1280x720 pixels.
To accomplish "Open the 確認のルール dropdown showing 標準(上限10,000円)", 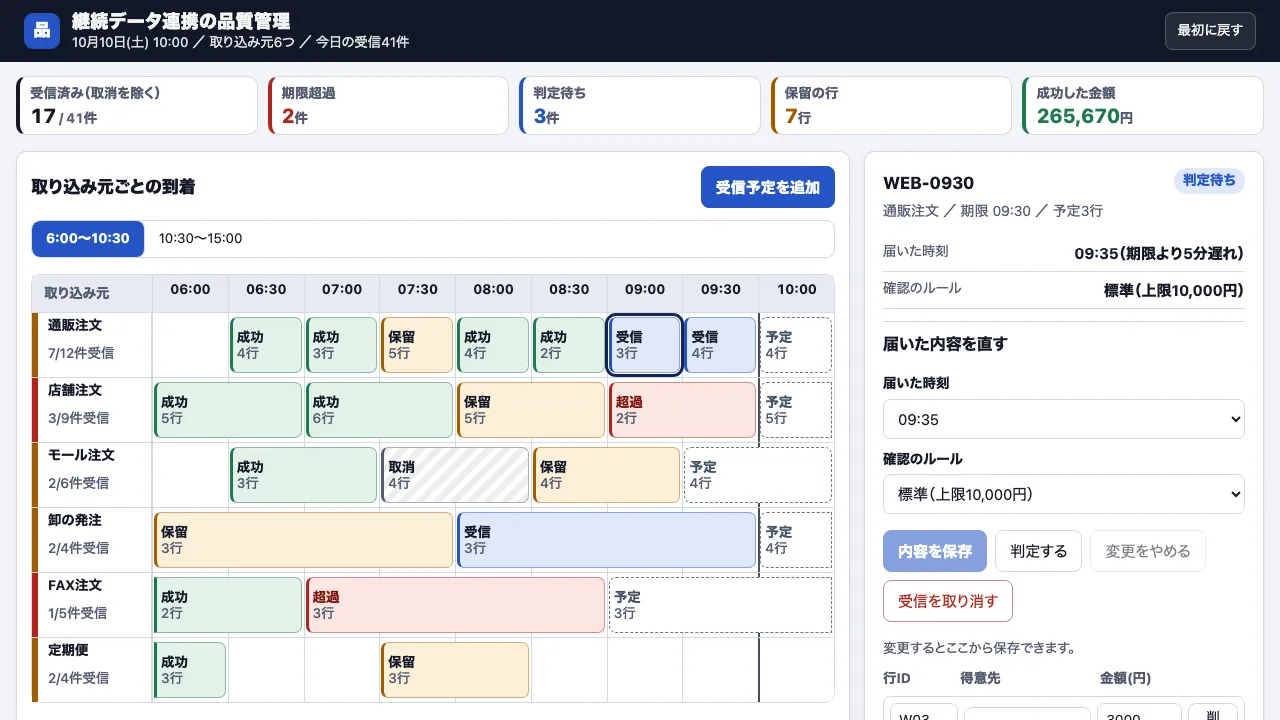I will (x=1064, y=494).
